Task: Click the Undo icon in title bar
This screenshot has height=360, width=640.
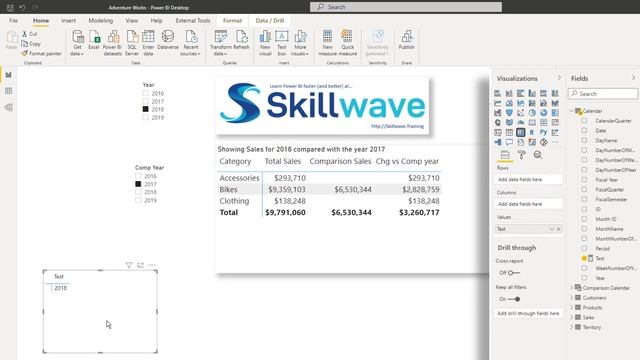Action: click(x=22, y=7)
